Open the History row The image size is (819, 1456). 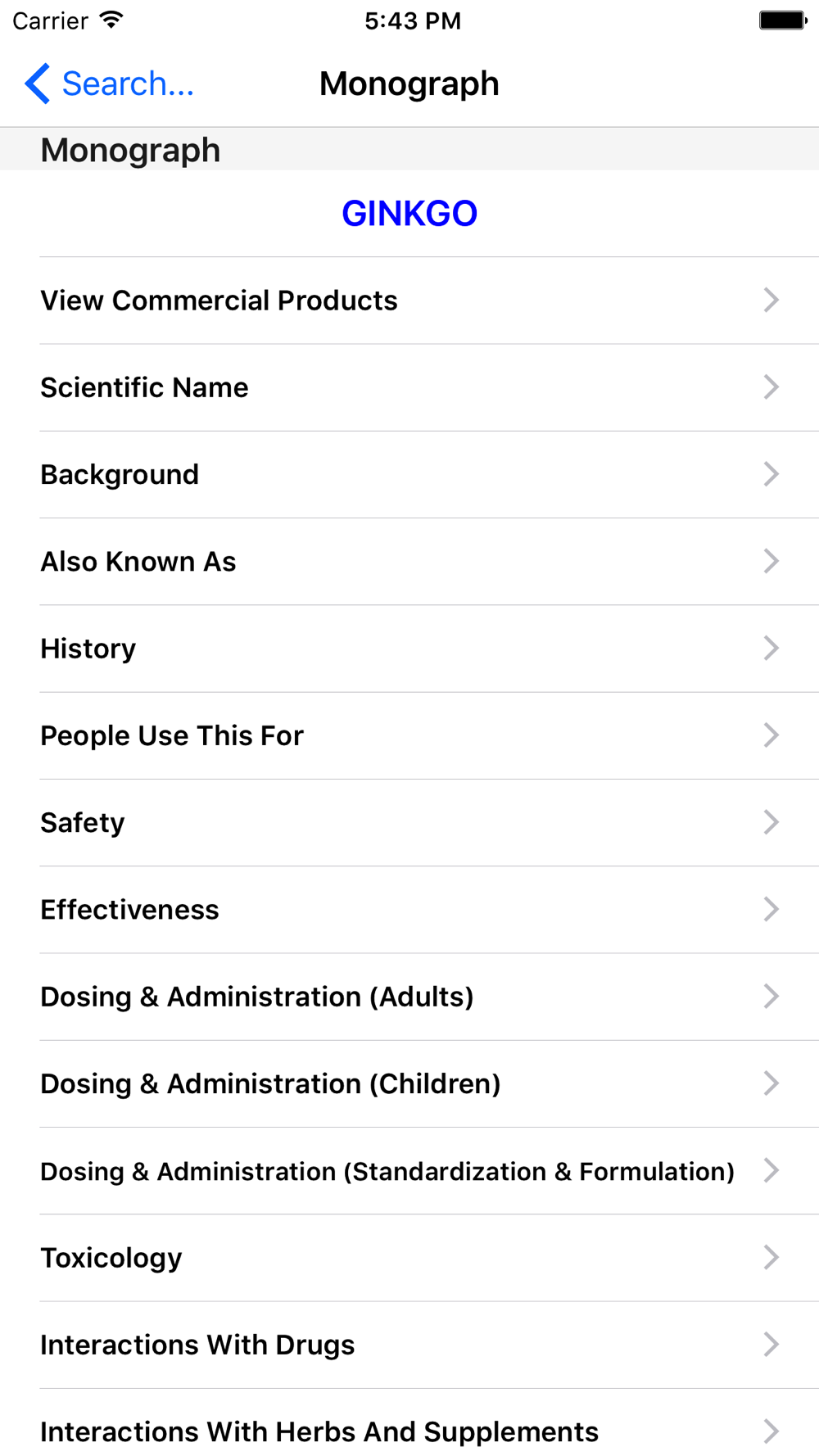tap(409, 649)
